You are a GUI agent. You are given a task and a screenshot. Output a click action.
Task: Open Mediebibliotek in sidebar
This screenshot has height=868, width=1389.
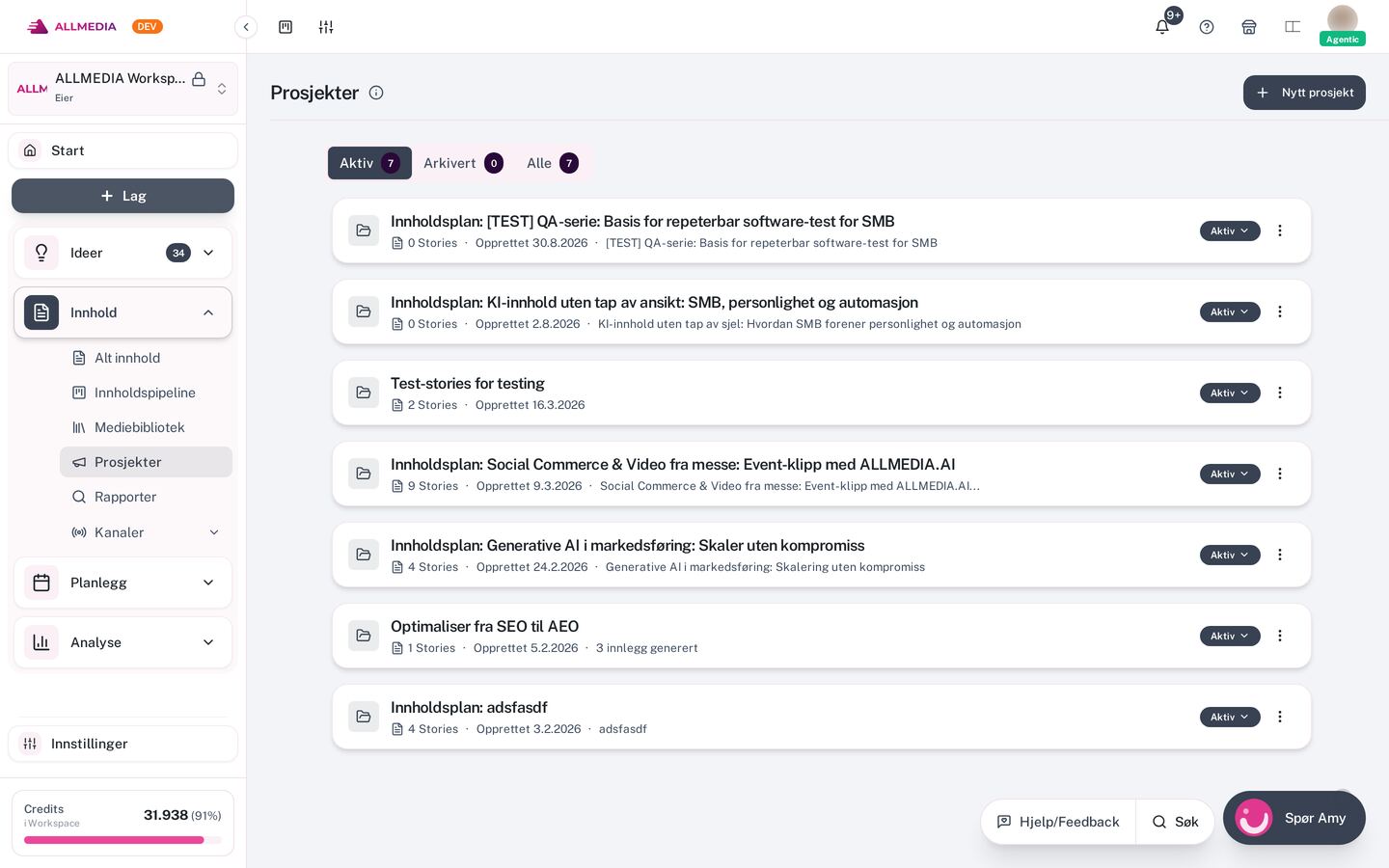(146, 427)
